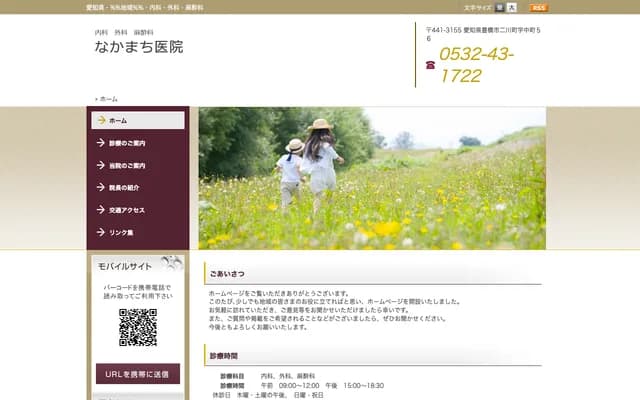This screenshot has width=640, height=400.
Task: Click the phone number 0532-43-1722
Action: tap(478, 65)
